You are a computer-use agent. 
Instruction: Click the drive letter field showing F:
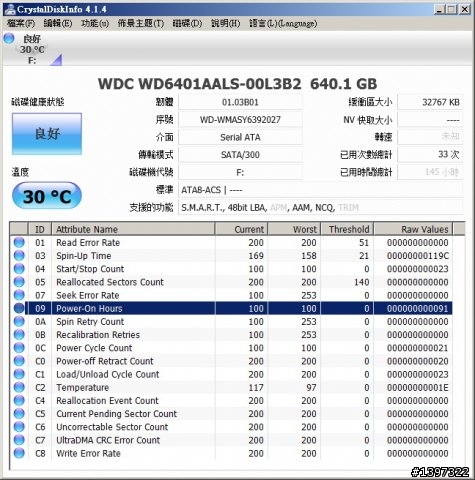coord(240,172)
